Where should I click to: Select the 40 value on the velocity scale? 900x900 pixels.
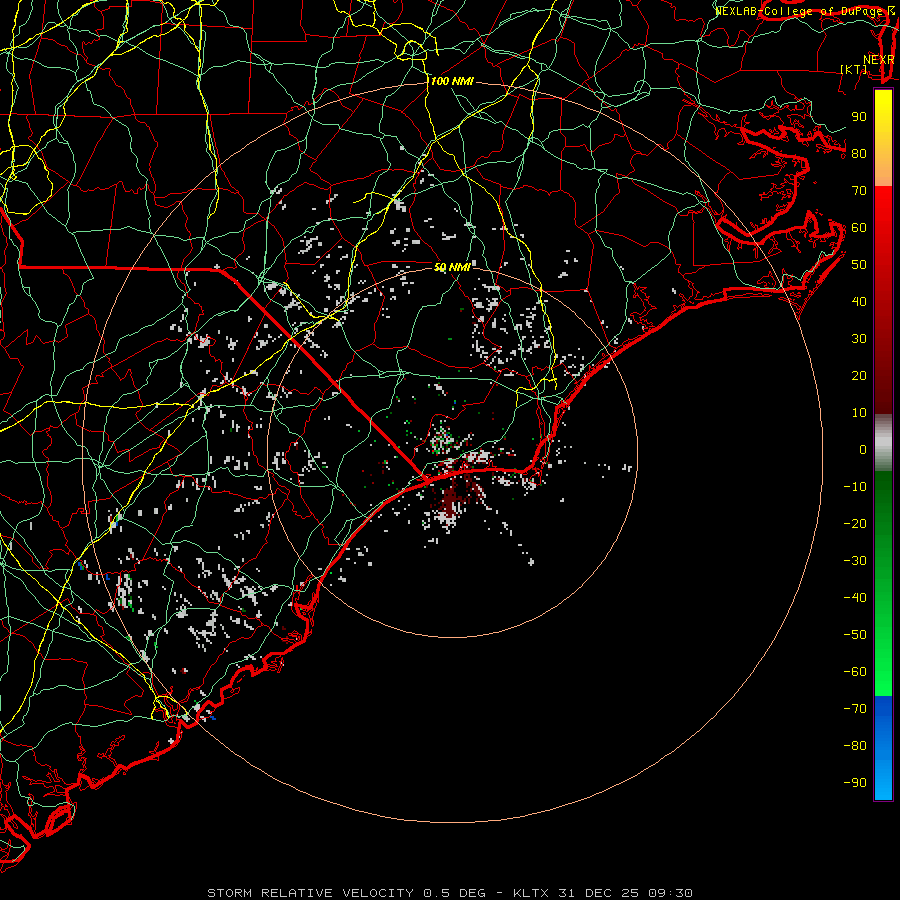(859, 302)
